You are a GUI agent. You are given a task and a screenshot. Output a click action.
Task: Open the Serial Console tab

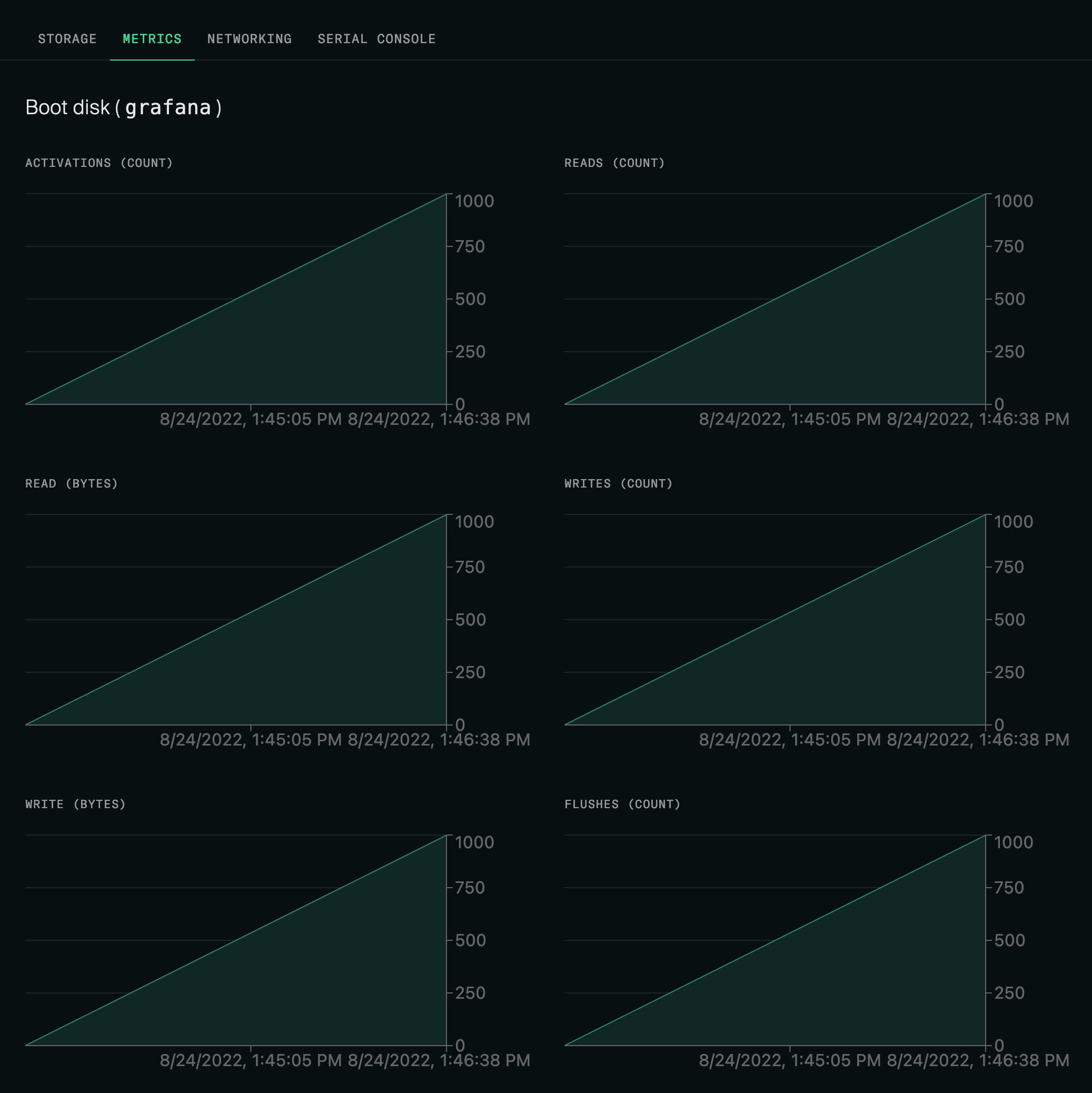376,39
